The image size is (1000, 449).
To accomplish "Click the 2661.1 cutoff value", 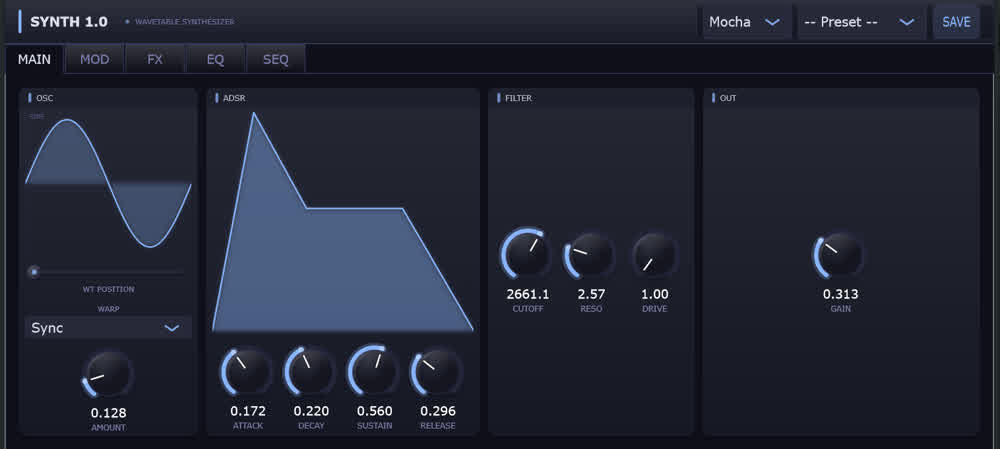I will 527,294.
